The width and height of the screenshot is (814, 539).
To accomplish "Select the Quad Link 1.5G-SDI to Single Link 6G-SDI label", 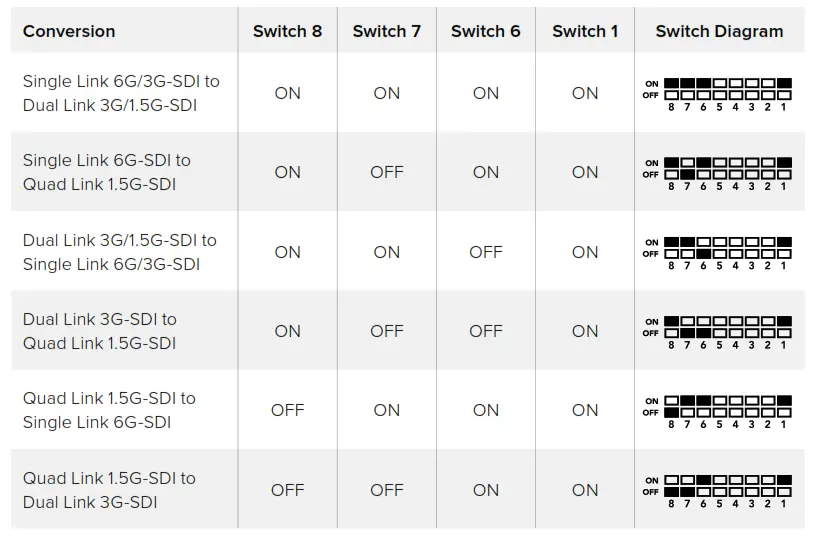I will point(109,410).
